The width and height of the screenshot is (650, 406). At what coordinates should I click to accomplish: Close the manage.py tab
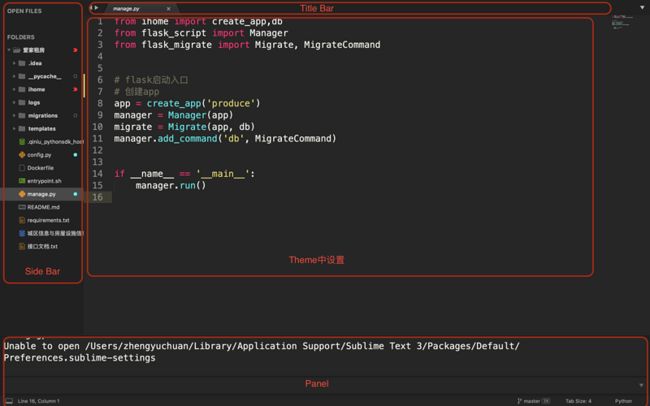point(168,9)
